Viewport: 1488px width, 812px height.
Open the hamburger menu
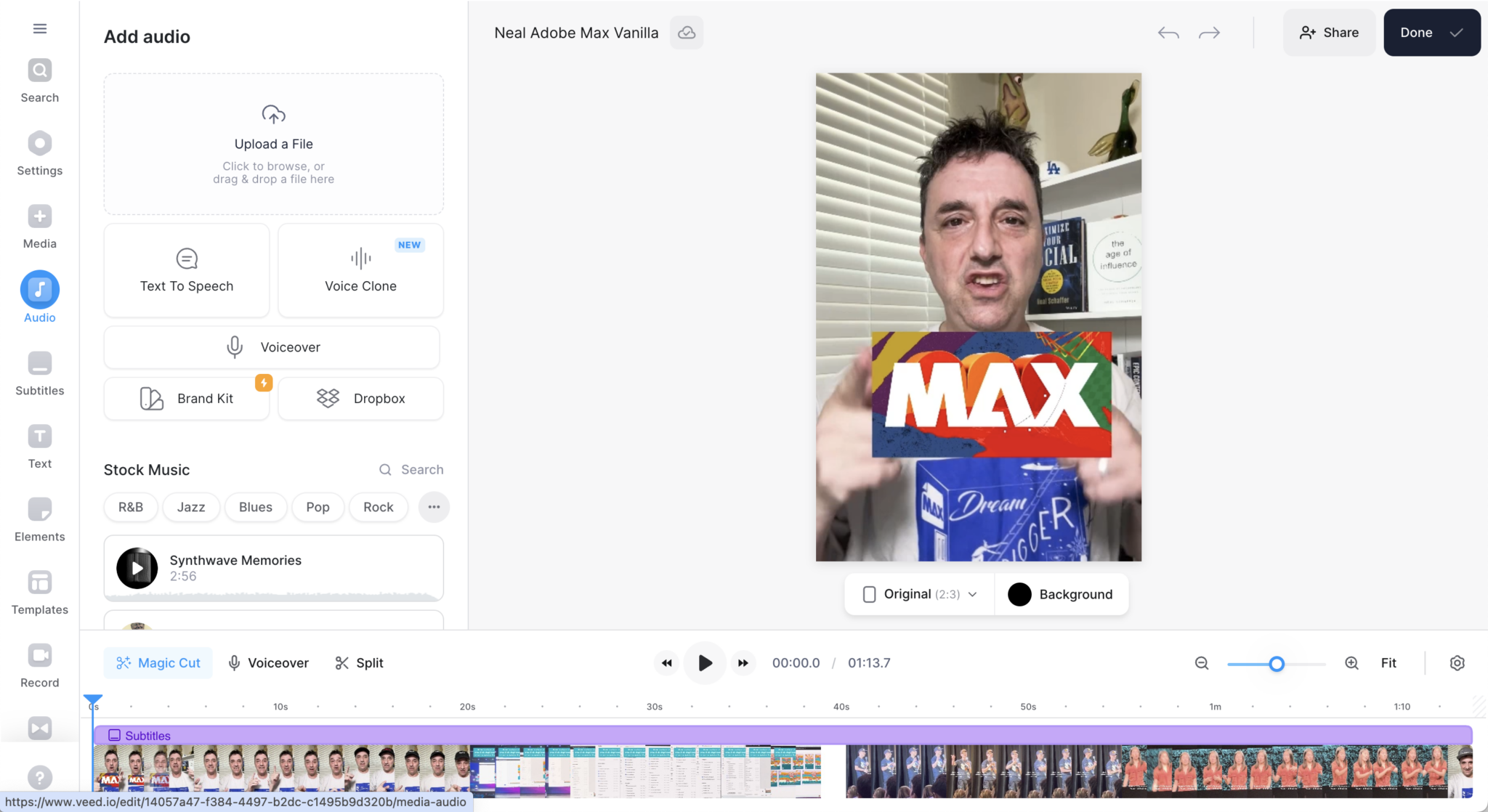[x=39, y=28]
